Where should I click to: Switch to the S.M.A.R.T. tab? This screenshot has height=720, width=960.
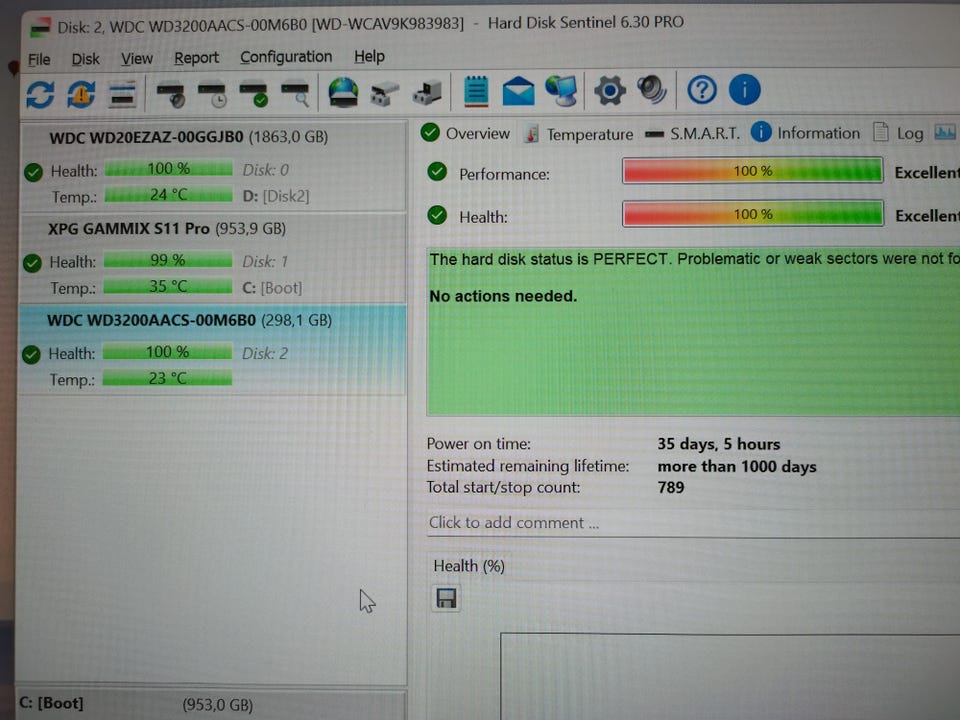click(x=692, y=133)
